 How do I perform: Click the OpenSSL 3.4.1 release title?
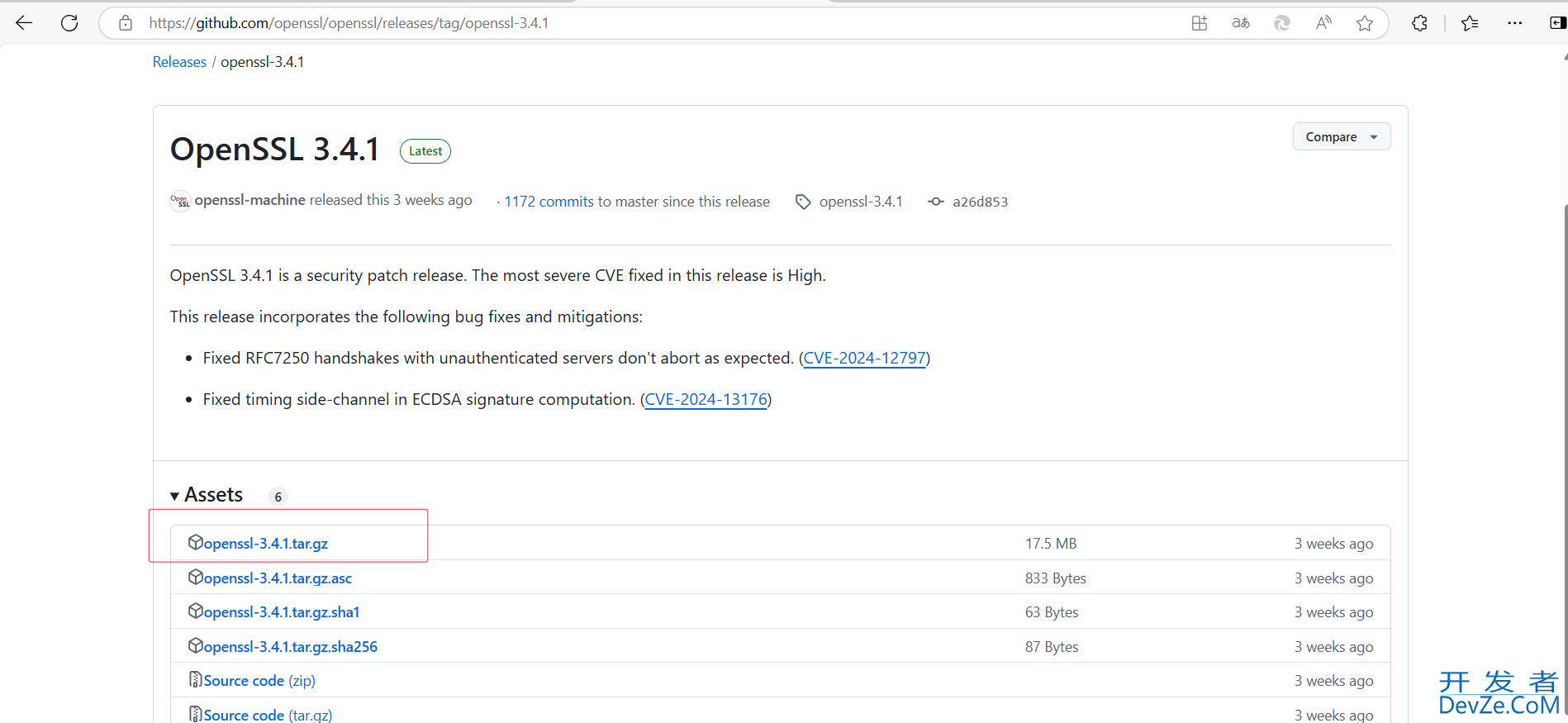(x=275, y=150)
